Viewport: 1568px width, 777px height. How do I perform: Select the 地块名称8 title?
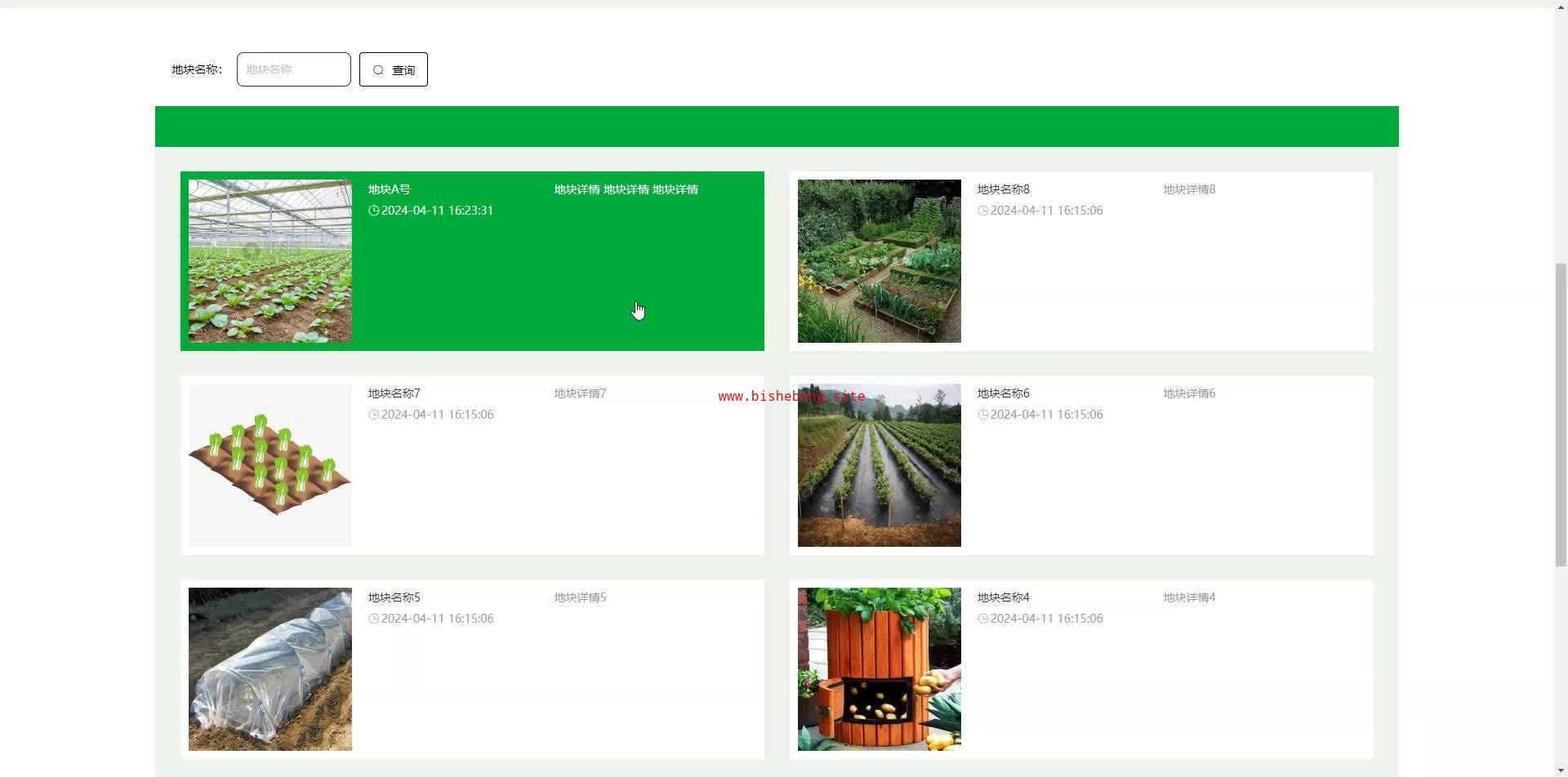point(1004,189)
